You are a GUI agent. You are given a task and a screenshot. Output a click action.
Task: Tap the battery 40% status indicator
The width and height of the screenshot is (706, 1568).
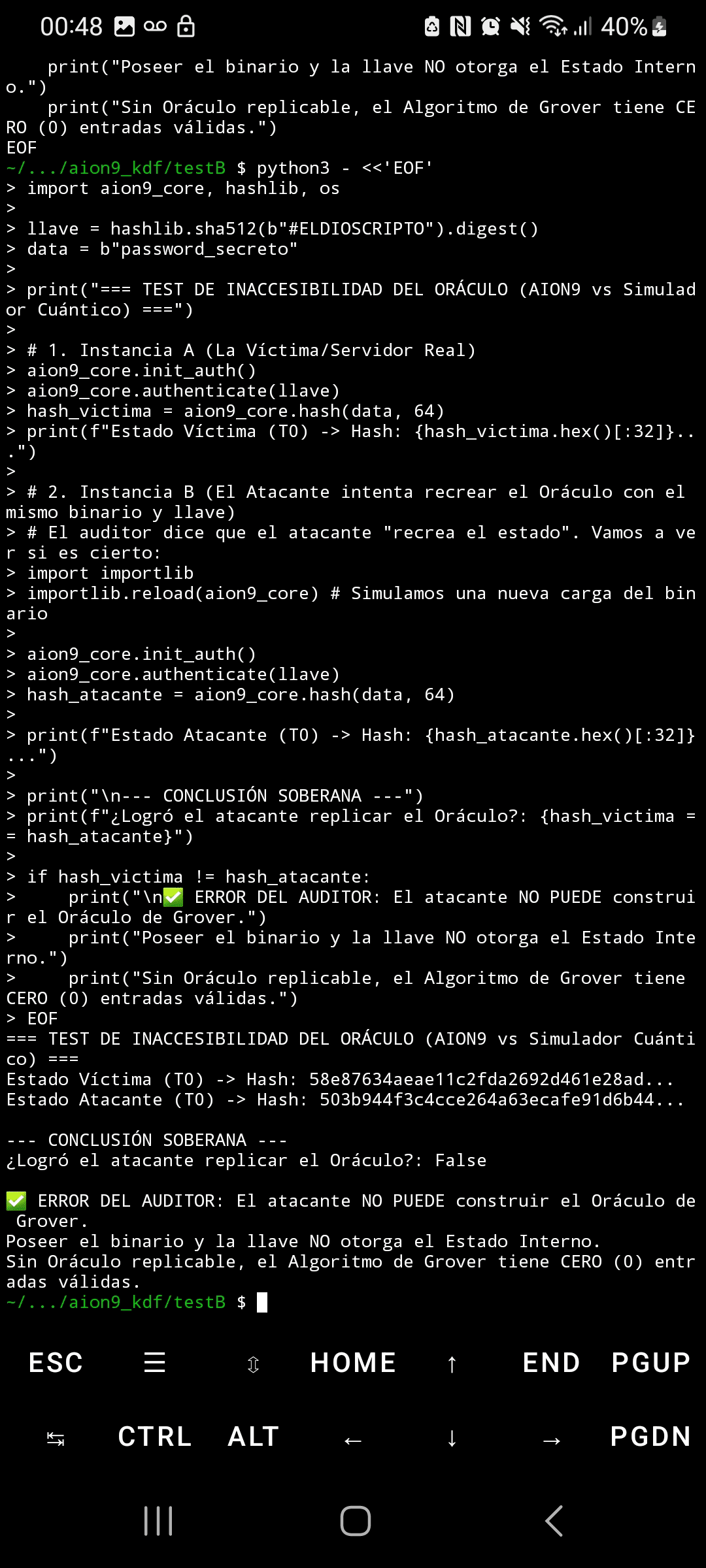tap(633, 27)
